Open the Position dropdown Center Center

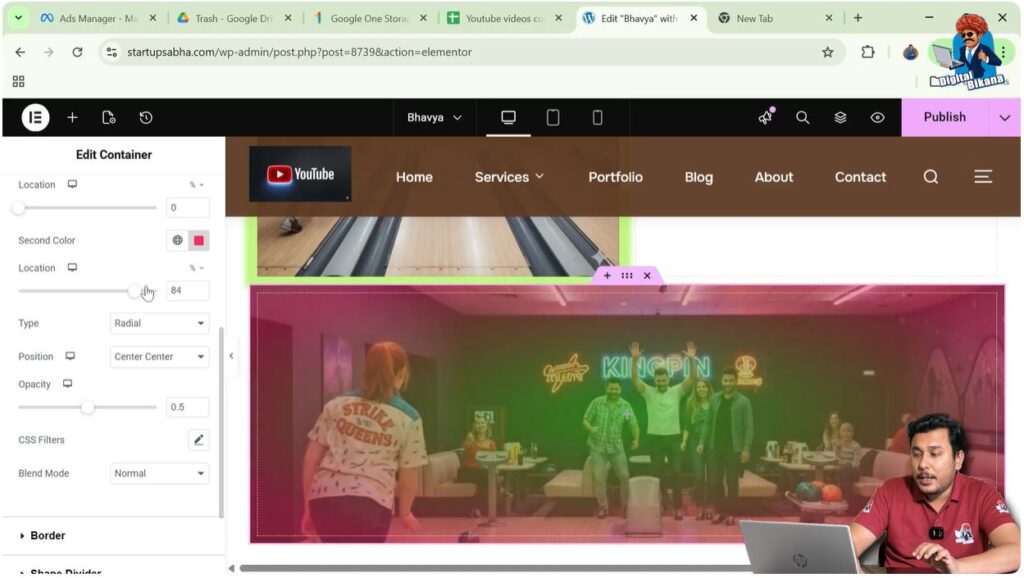[159, 357]
